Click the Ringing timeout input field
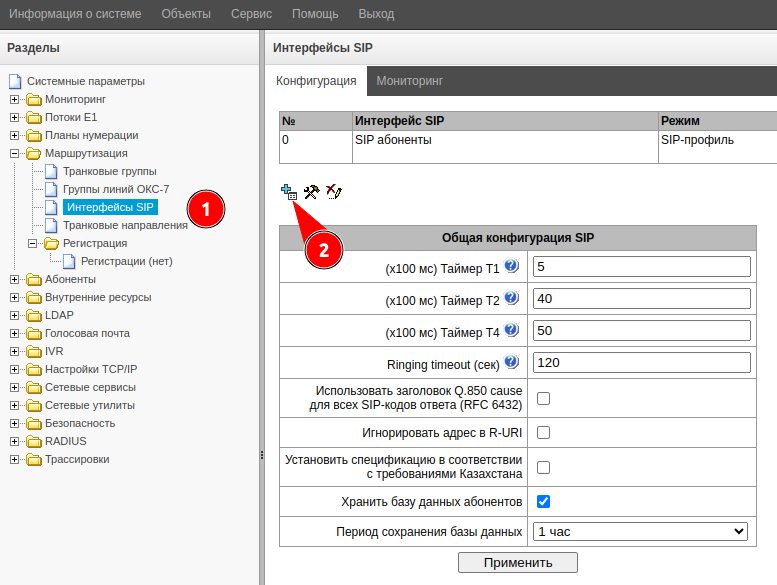777x585 pixels. point(641,362)
